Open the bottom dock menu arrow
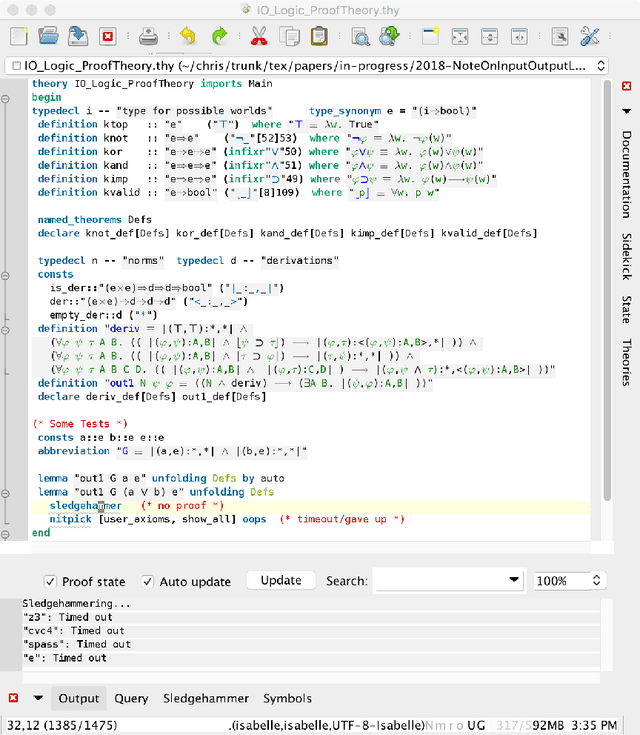 [38, 698]
